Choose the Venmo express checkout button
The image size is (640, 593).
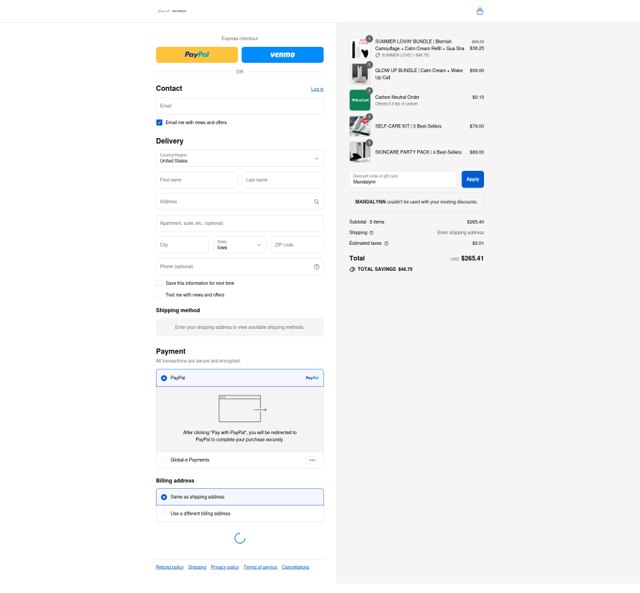[x=282, y=55]
